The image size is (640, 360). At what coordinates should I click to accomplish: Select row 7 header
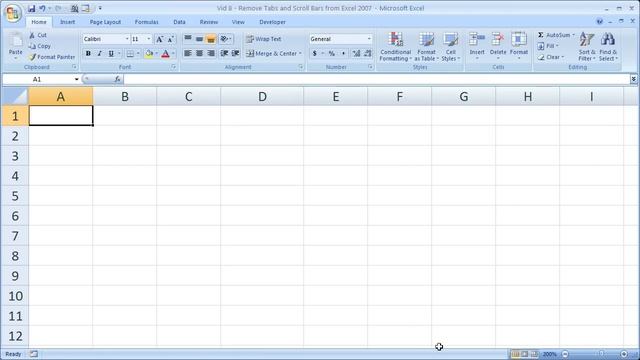(15, 236)
